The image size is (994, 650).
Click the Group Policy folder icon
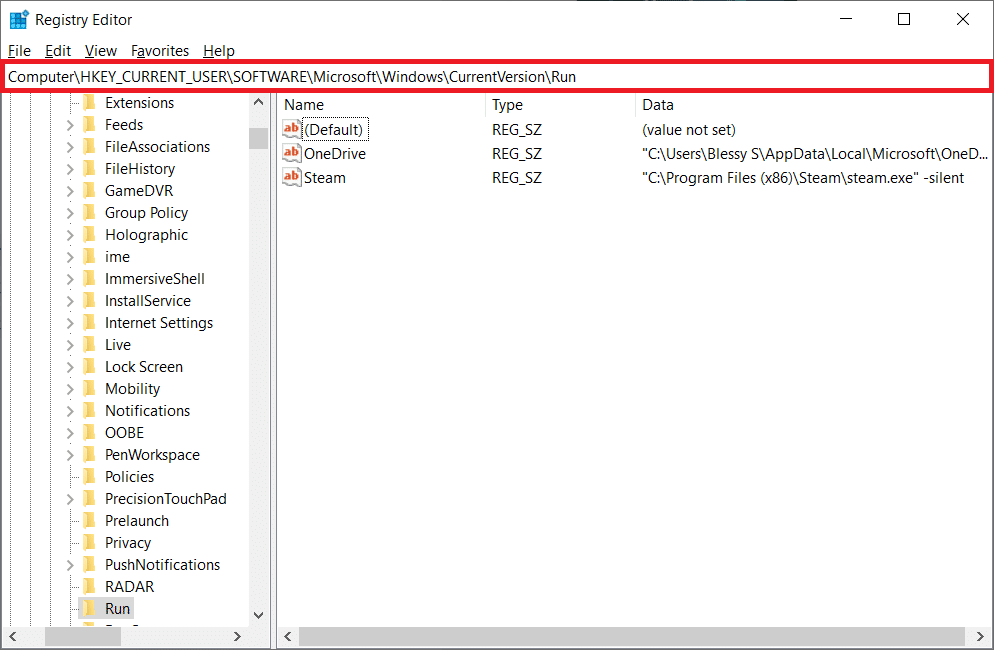coord(90,212)
